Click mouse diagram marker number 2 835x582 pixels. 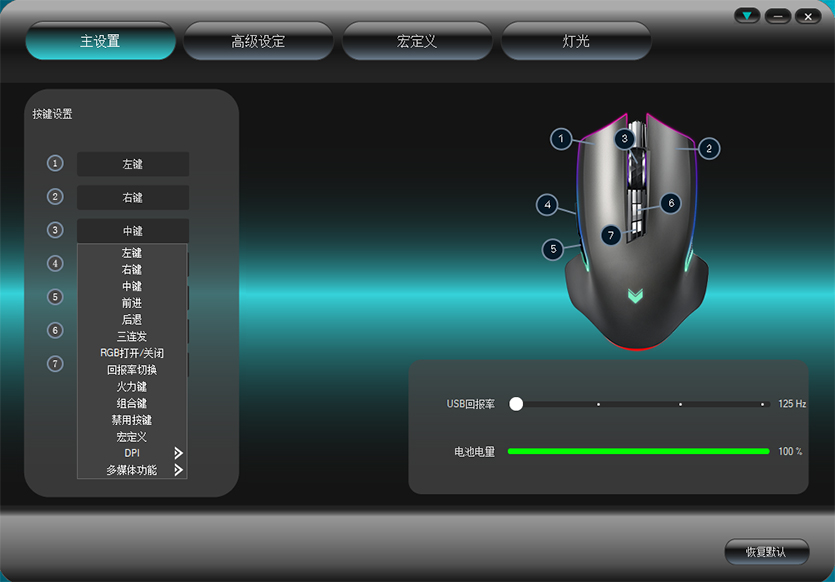[709, 149]
